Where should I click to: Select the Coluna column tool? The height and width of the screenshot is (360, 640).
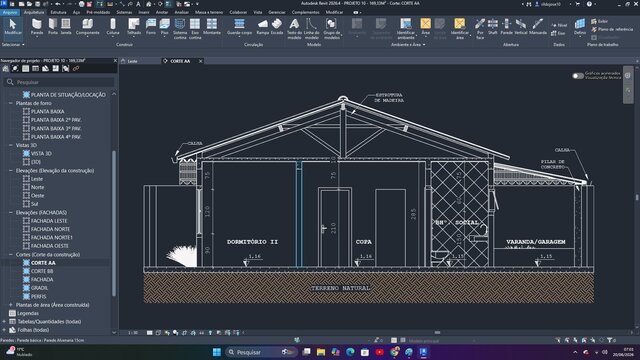click(113, 27)
